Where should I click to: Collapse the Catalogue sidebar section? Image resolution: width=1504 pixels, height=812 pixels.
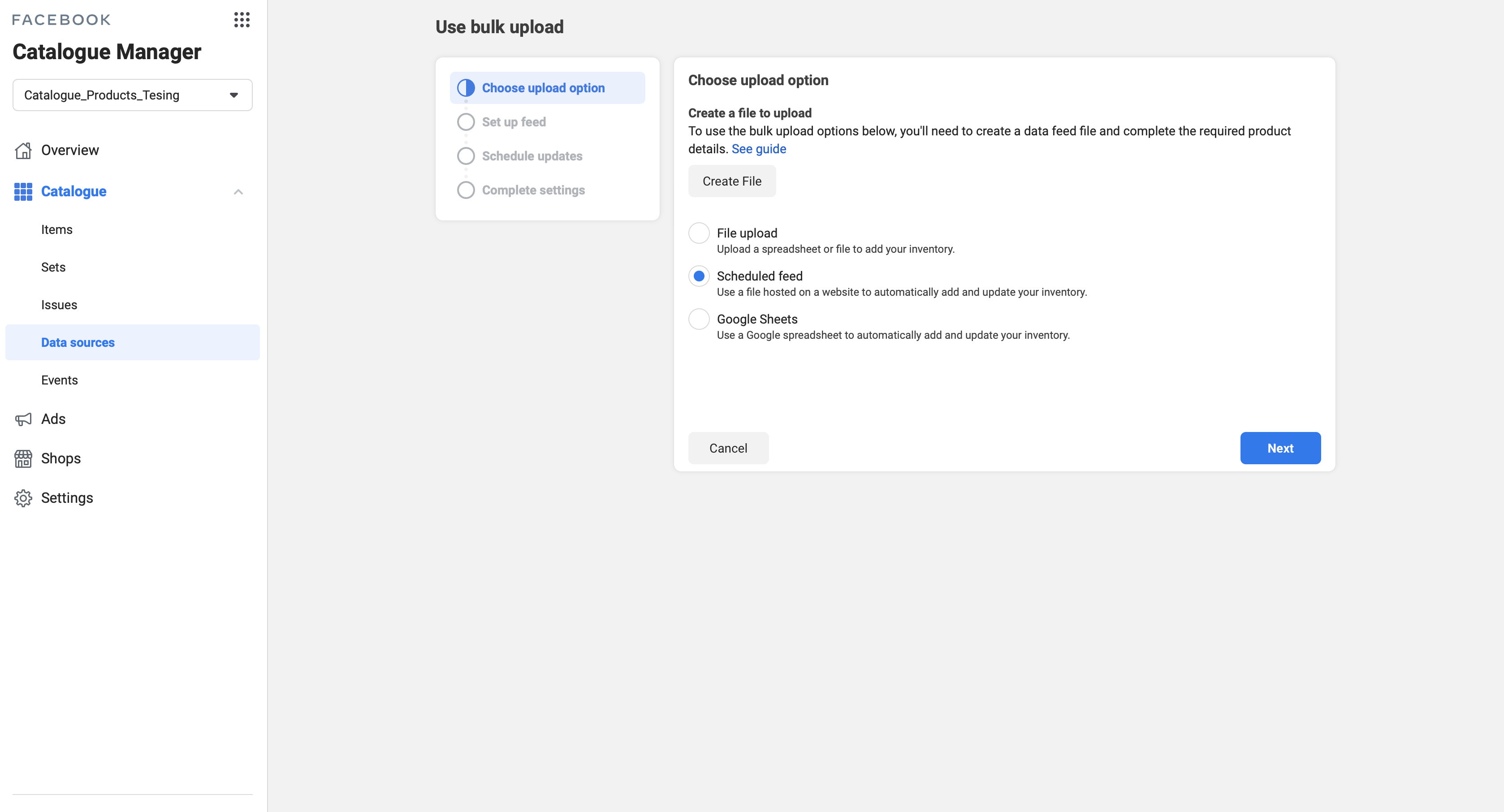(238, 191)
